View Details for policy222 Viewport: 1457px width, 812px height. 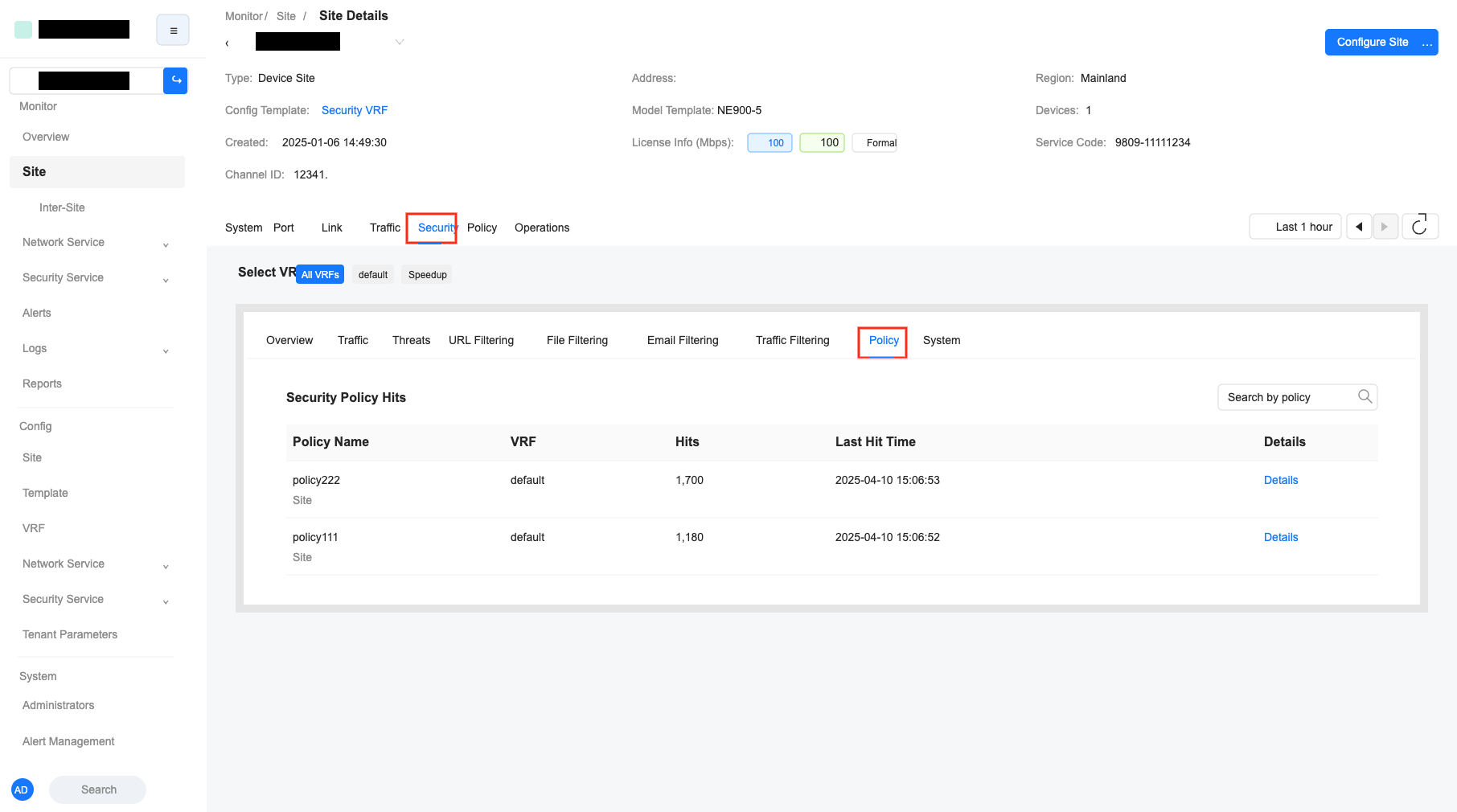click(x=1281, y=480)
